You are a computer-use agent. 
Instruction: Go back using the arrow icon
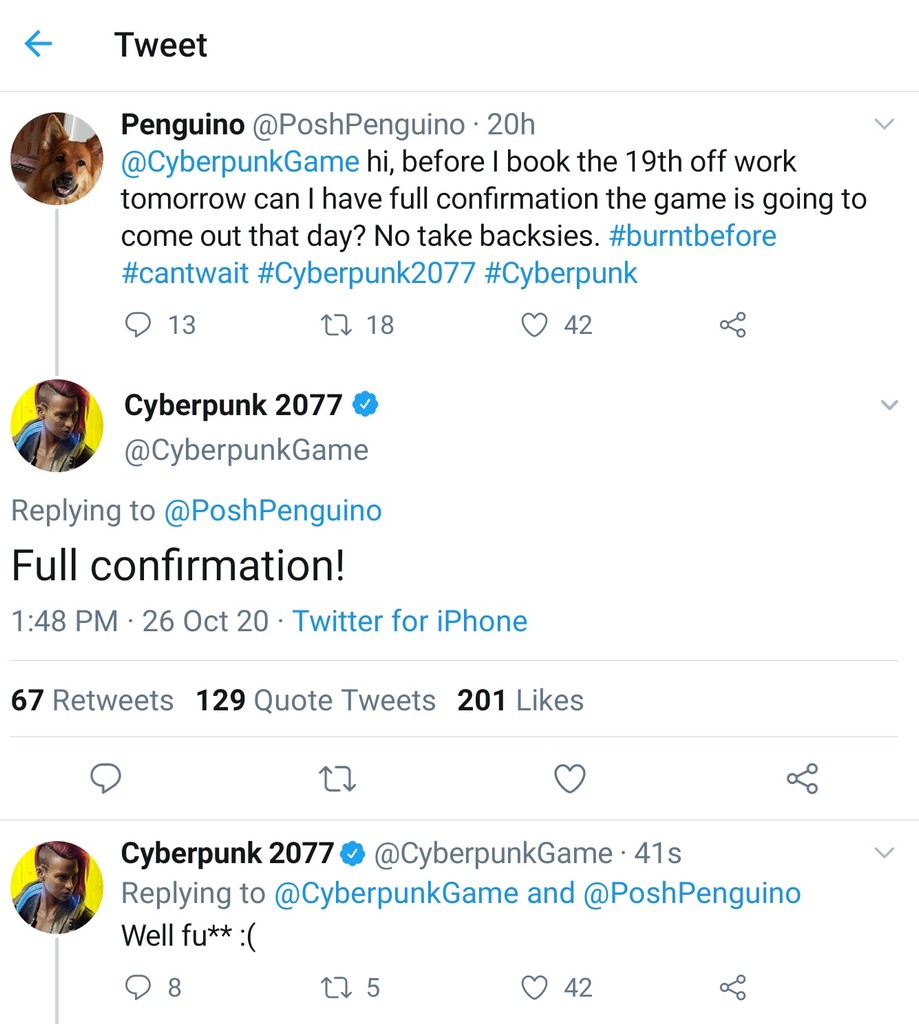[x=38, y=44]
